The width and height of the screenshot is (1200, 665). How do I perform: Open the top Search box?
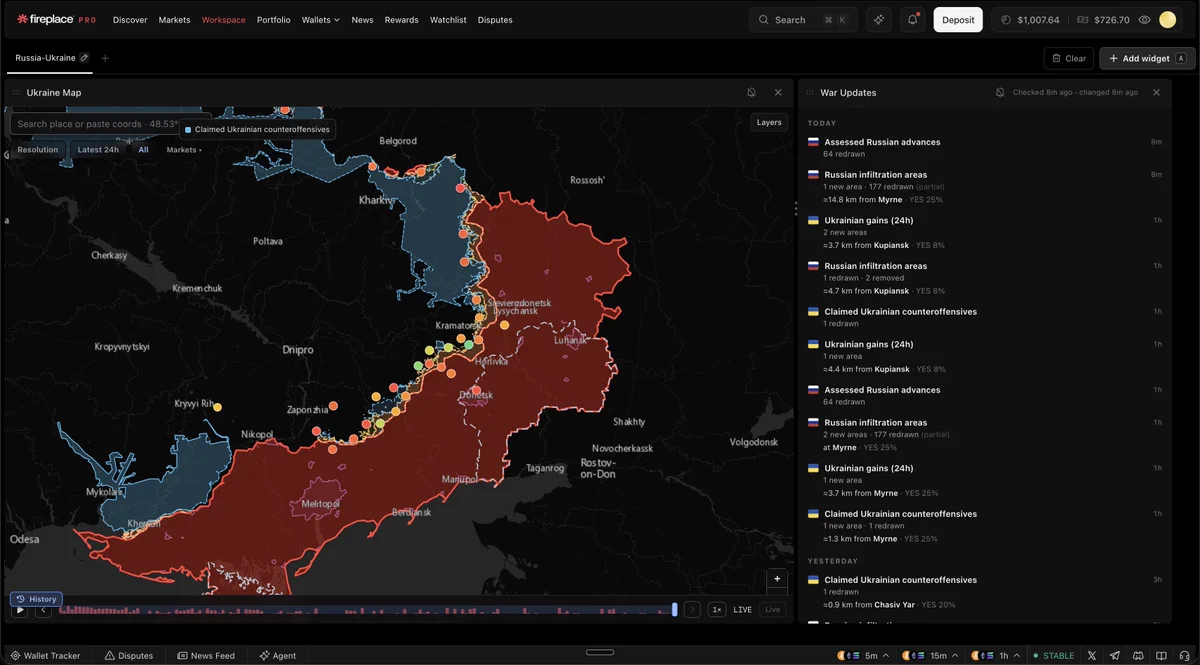803,20
